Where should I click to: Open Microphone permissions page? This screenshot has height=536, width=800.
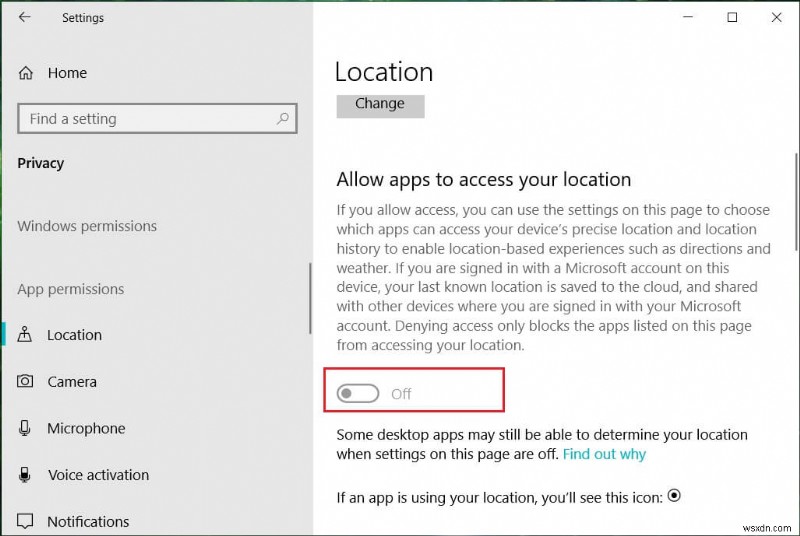pos(86,428)
